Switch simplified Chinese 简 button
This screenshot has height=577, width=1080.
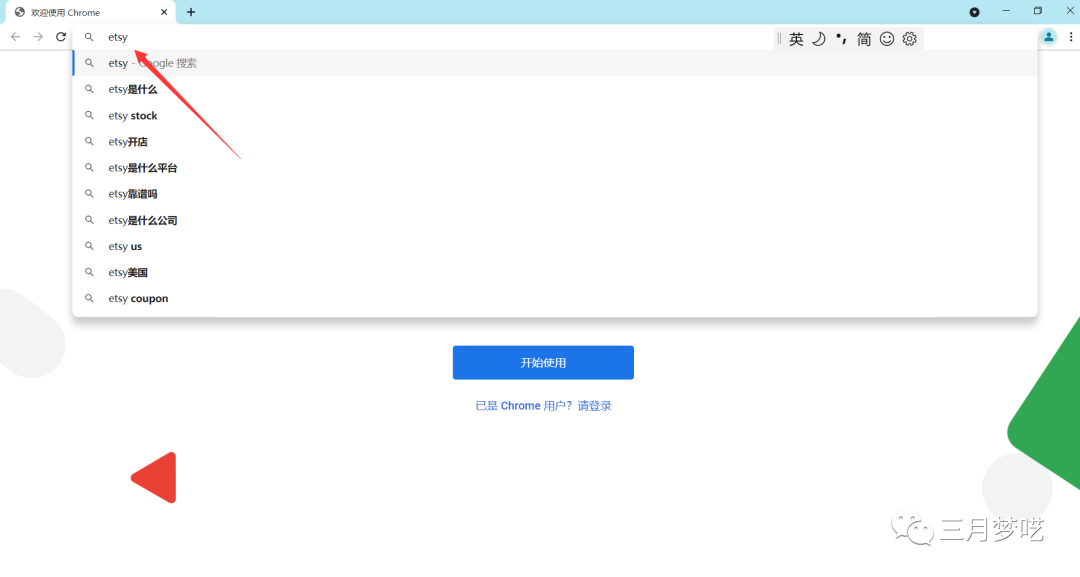click(864, 39)
